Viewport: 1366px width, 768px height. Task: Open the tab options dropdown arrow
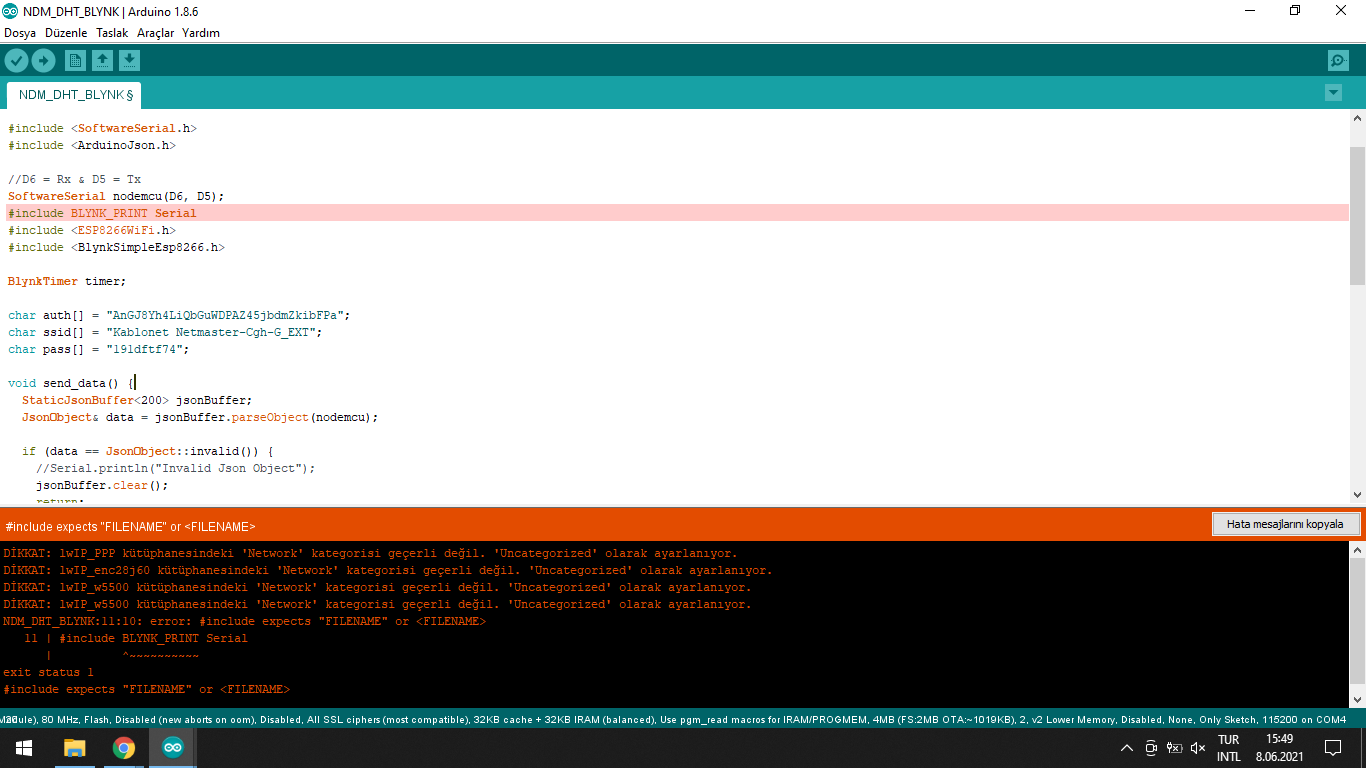(x=1333, y=93)
